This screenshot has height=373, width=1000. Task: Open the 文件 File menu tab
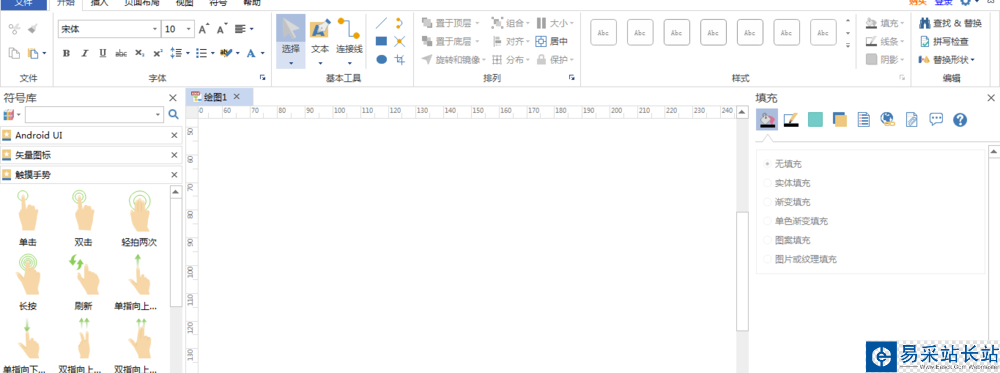[x=24, y=3]
